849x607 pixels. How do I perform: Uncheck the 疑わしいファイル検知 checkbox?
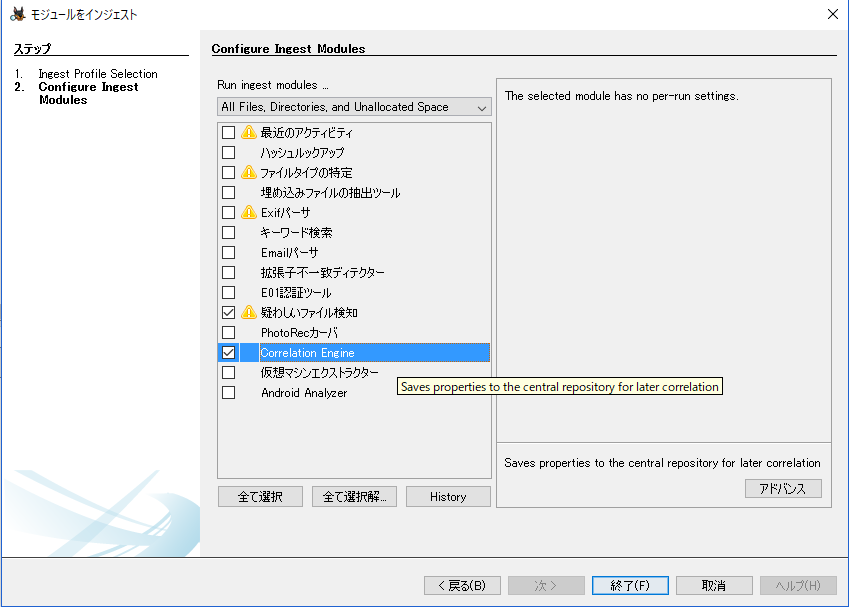click(228, 313)
